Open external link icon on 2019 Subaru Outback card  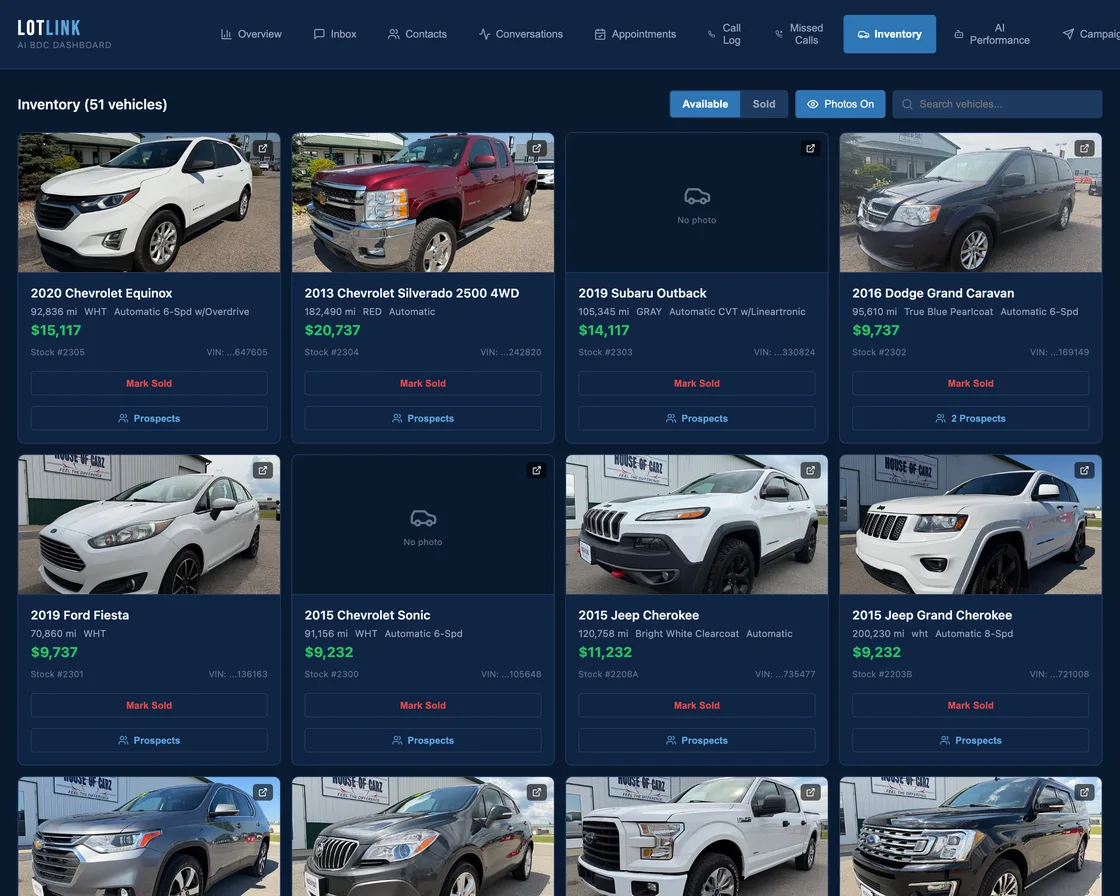coord(810,149)
